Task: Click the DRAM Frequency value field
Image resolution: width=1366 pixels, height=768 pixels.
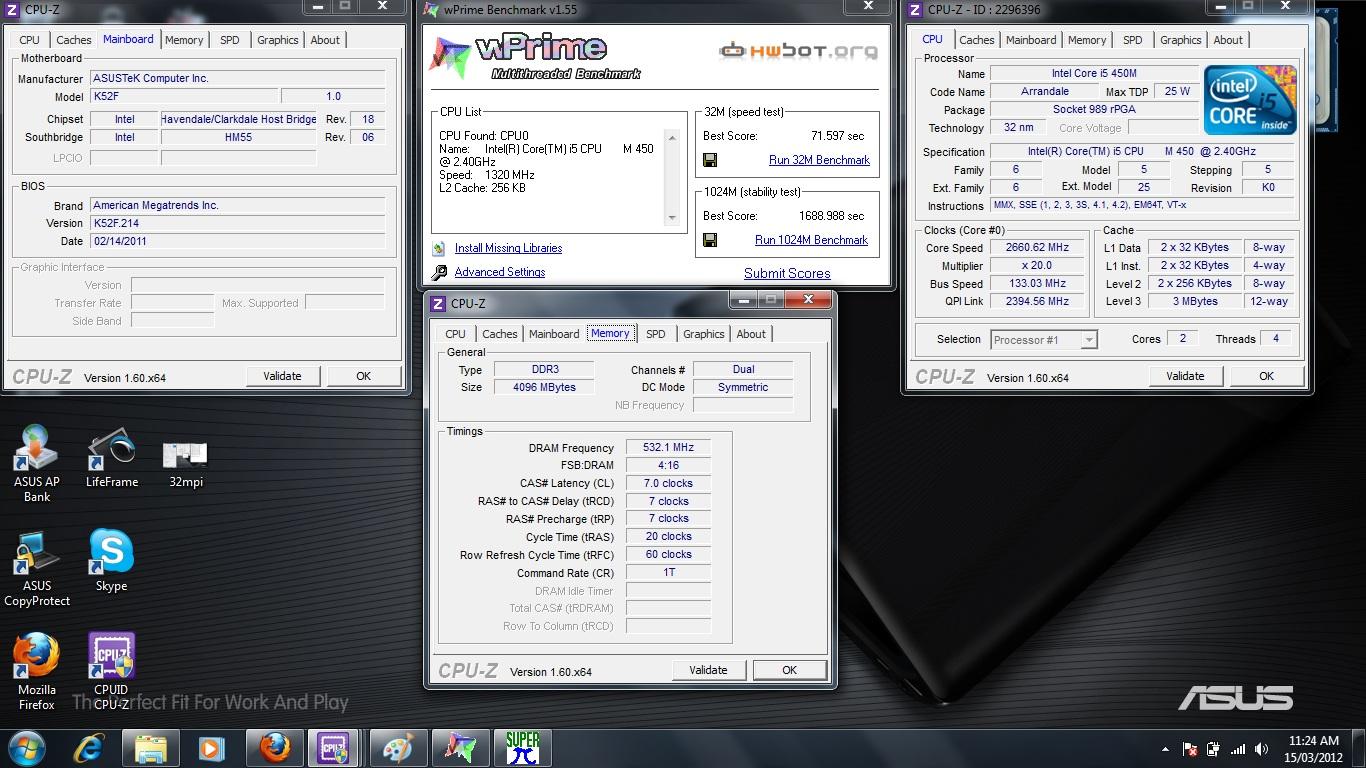Action: (669, 447)
